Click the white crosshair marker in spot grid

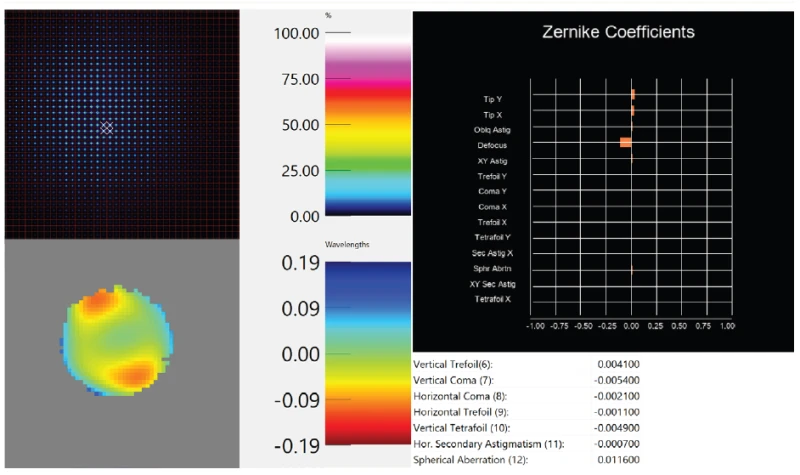pyautogui.click(x=107, y=128)
